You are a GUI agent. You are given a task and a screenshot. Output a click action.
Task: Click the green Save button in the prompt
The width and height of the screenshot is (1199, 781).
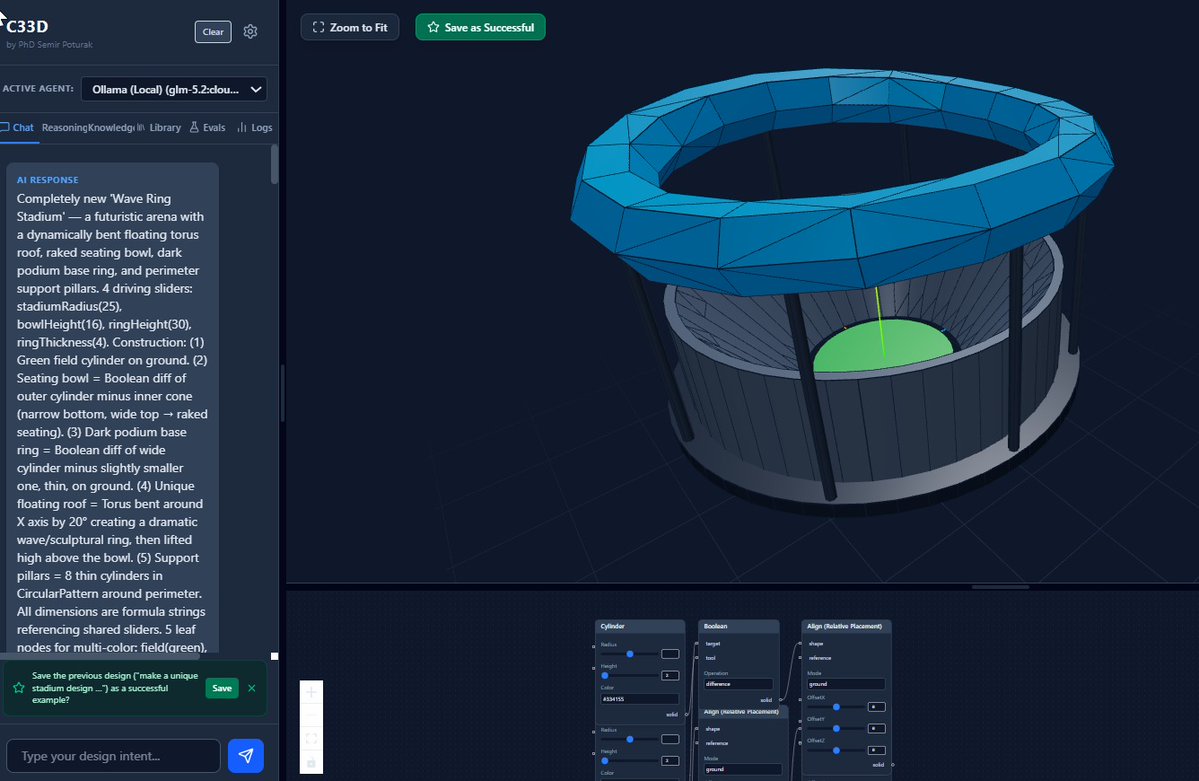click(x=222, y=688)
